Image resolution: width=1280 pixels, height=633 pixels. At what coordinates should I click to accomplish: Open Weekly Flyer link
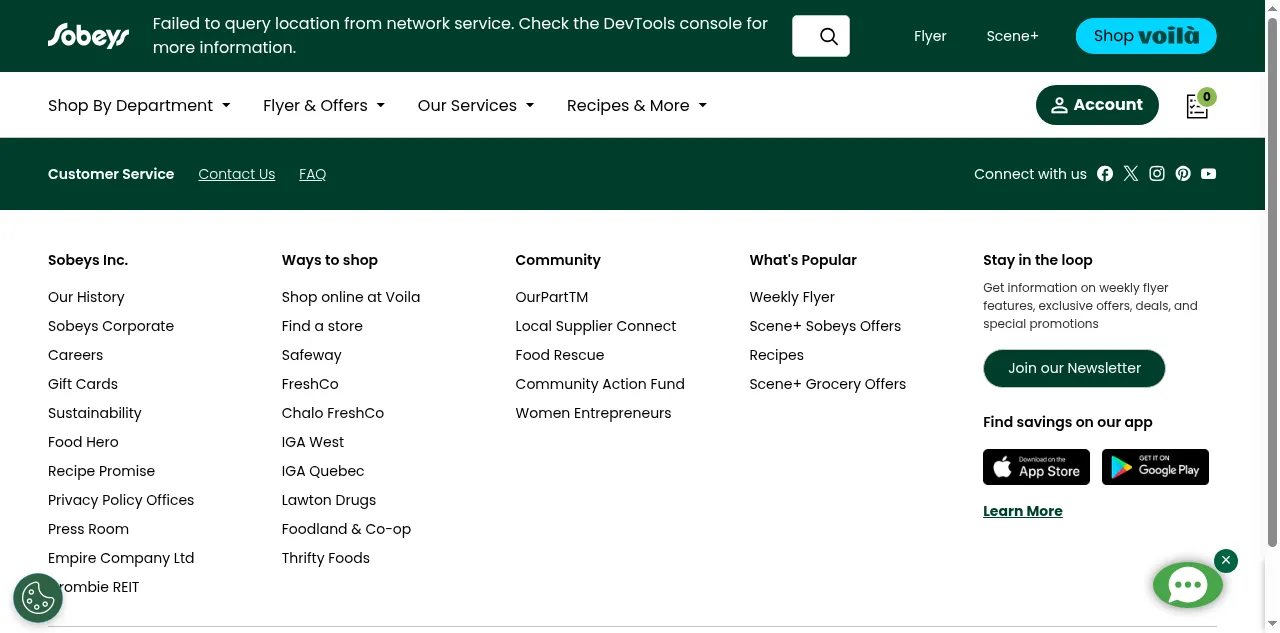(792, 297)
